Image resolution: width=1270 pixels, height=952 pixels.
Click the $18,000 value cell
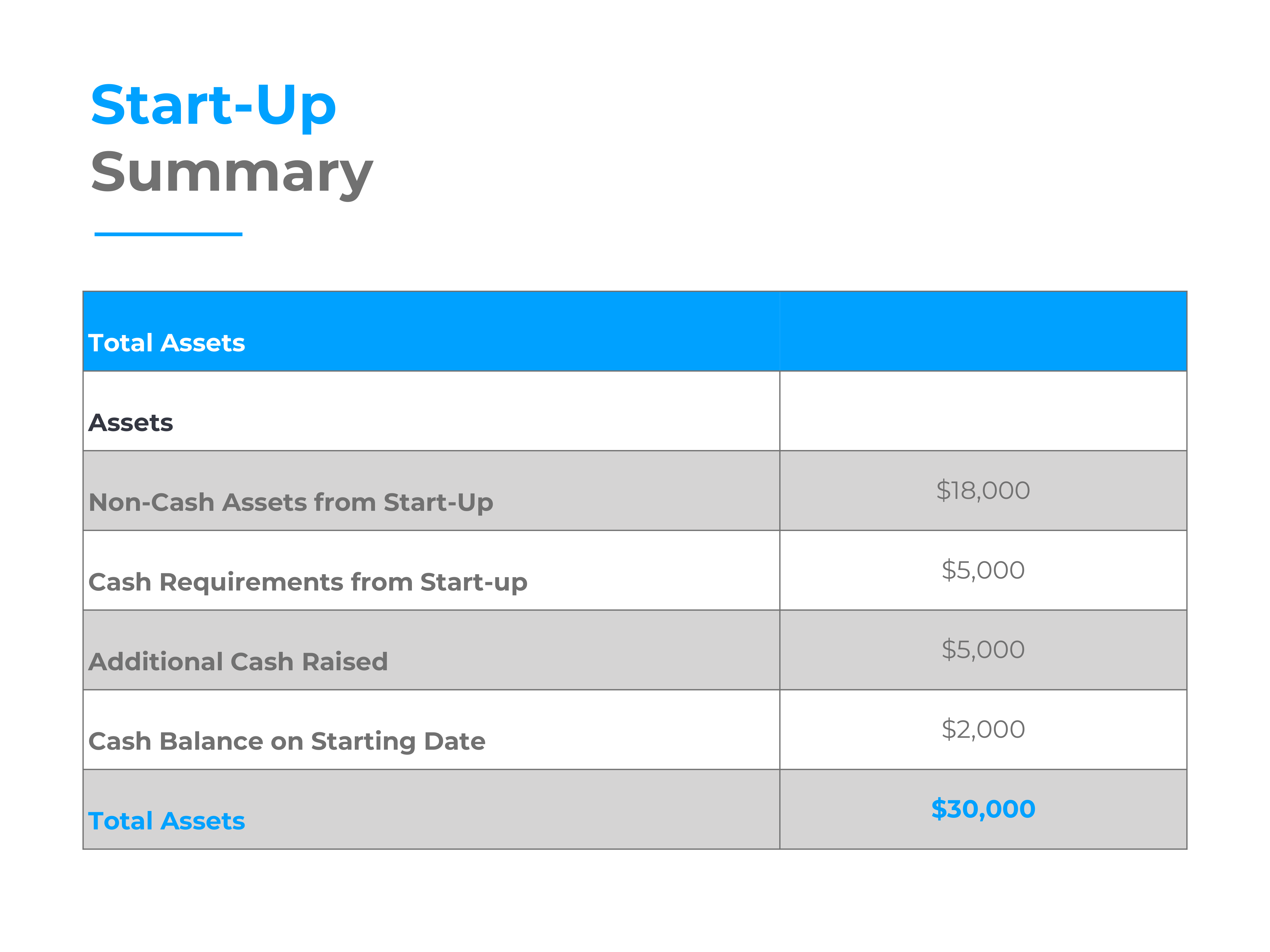pyautogui.click(x=983, y=491)
